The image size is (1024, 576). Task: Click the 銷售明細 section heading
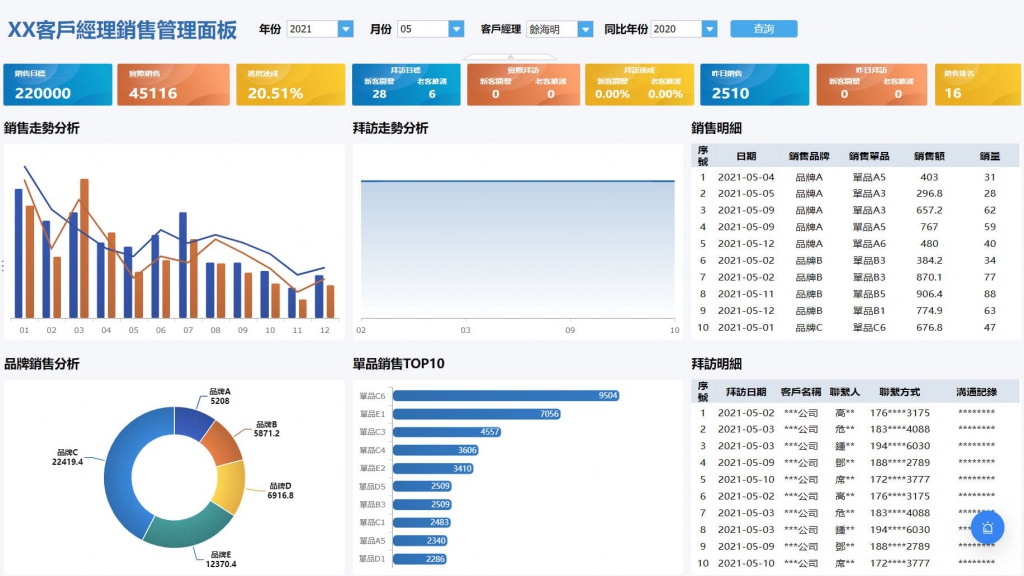click(x=716, y=128)
